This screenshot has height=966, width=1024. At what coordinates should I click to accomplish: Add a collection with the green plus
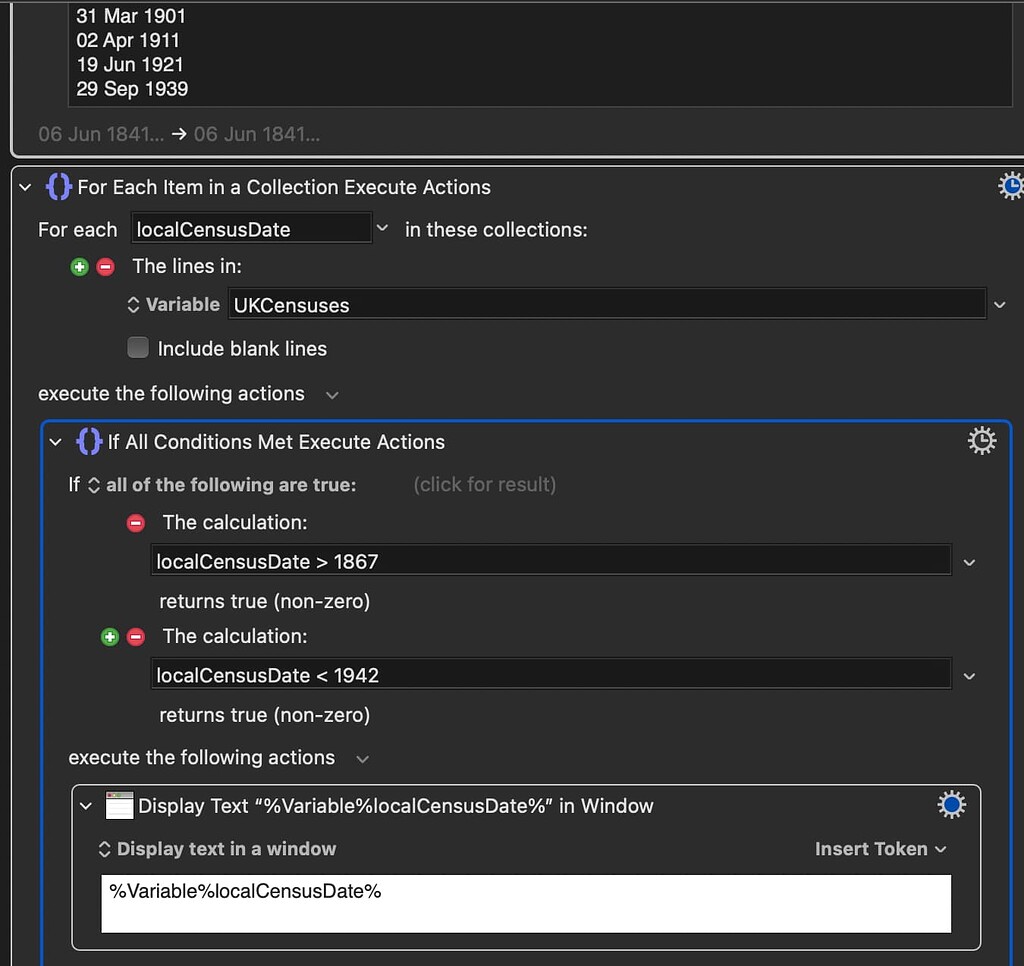pyautogui.click(x=80, y=267)
